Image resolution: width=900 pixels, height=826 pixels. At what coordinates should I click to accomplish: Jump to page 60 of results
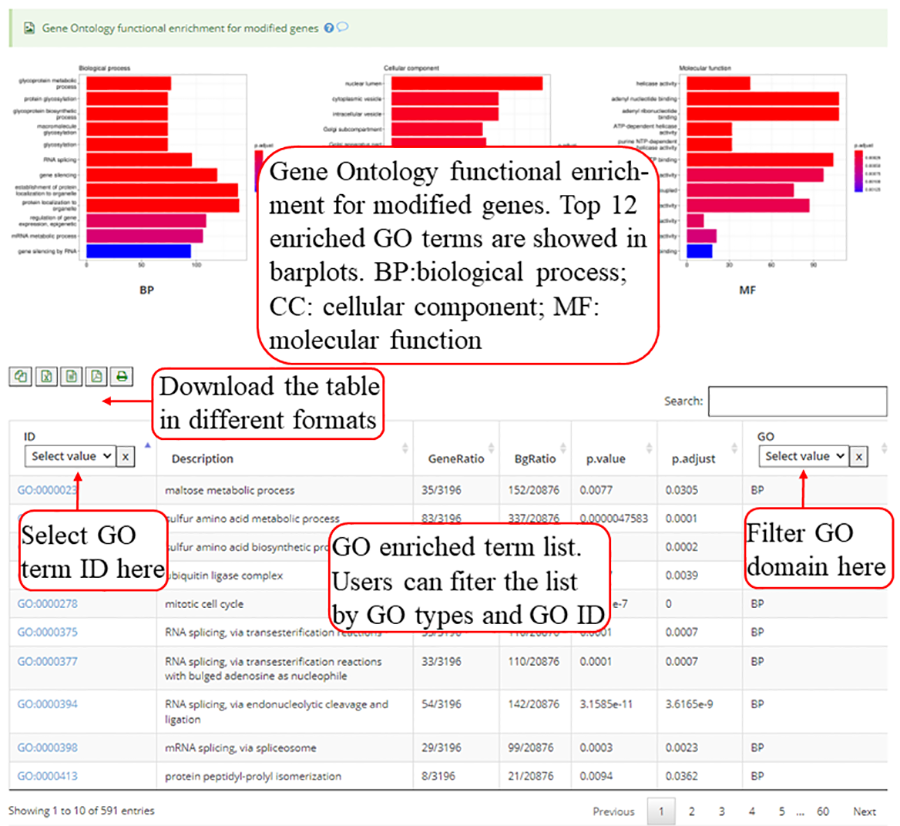(x=823, y=811)
